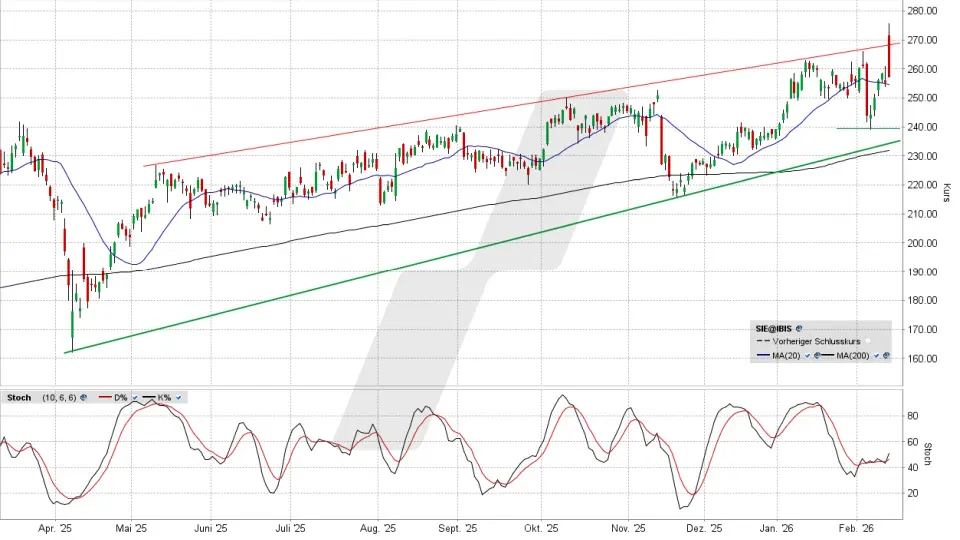
Task: Click the Dez. '25 date label
Action: [x=704, y=528]
